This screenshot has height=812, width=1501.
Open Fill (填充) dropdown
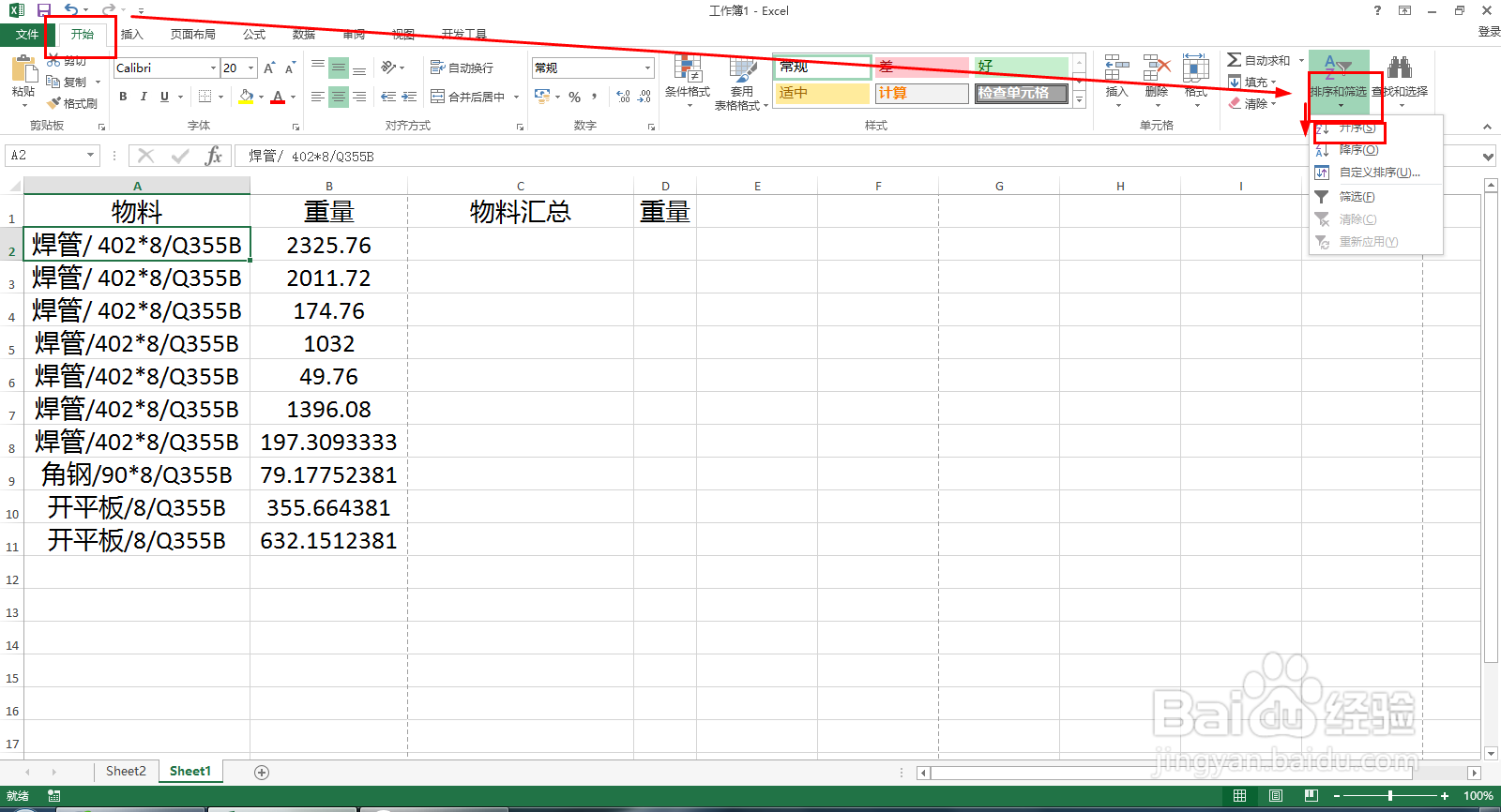(x=1252, y=82)
